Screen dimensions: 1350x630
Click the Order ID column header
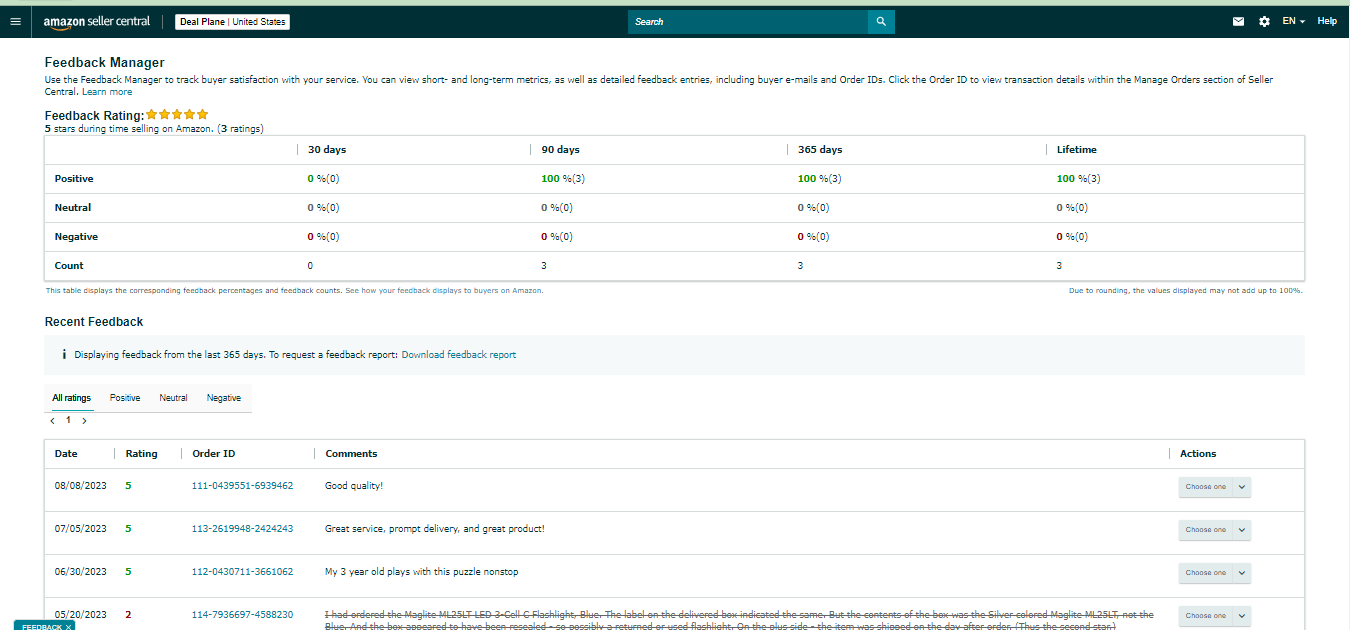(214, 454)
